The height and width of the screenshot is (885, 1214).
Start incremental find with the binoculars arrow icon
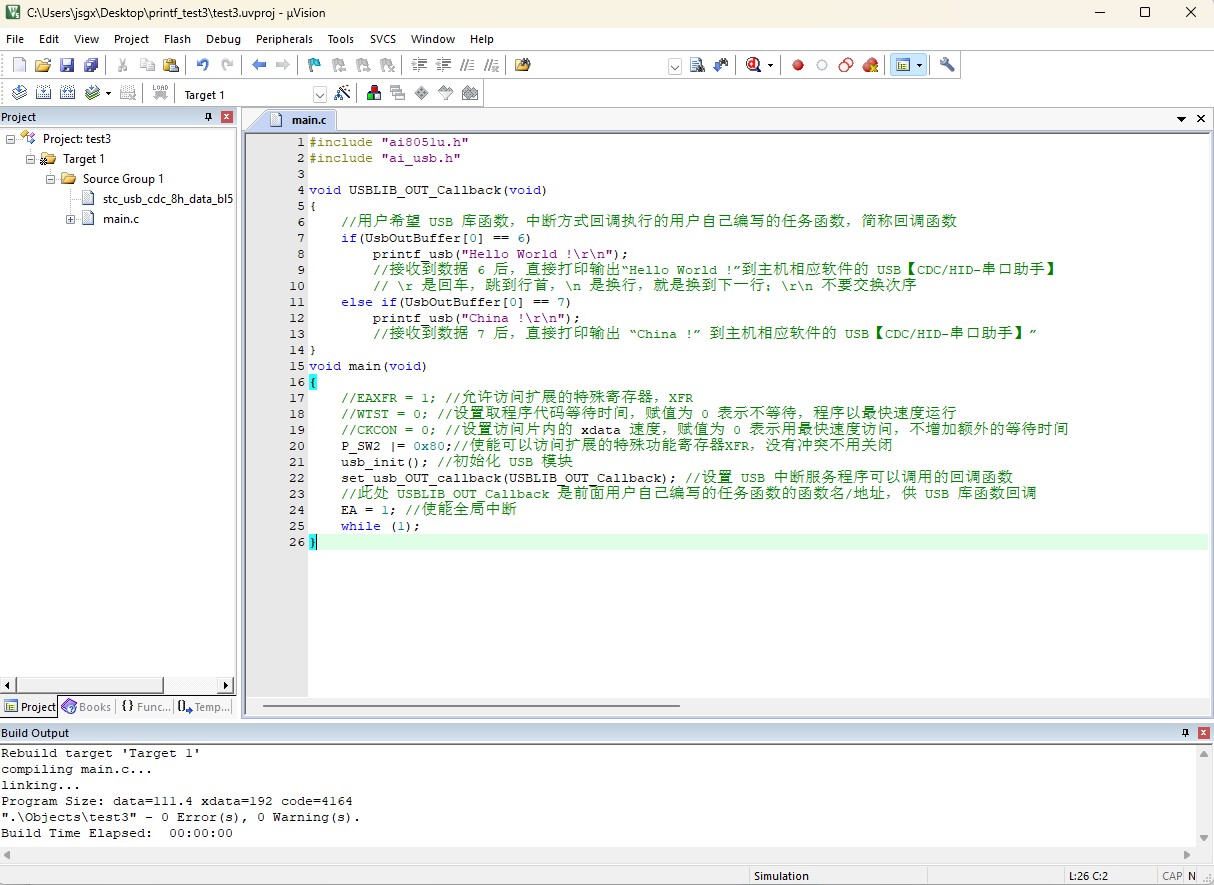click(x=722, y=65)
